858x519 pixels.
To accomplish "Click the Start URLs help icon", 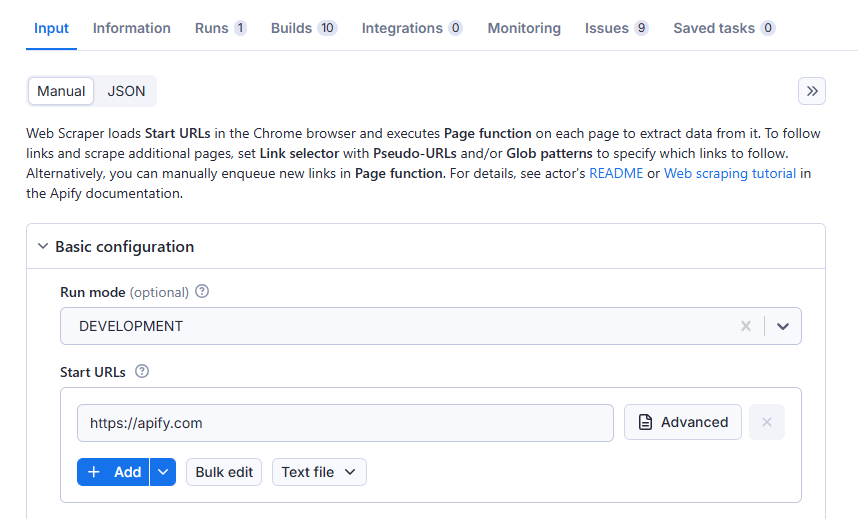I will tap(142, 372).
